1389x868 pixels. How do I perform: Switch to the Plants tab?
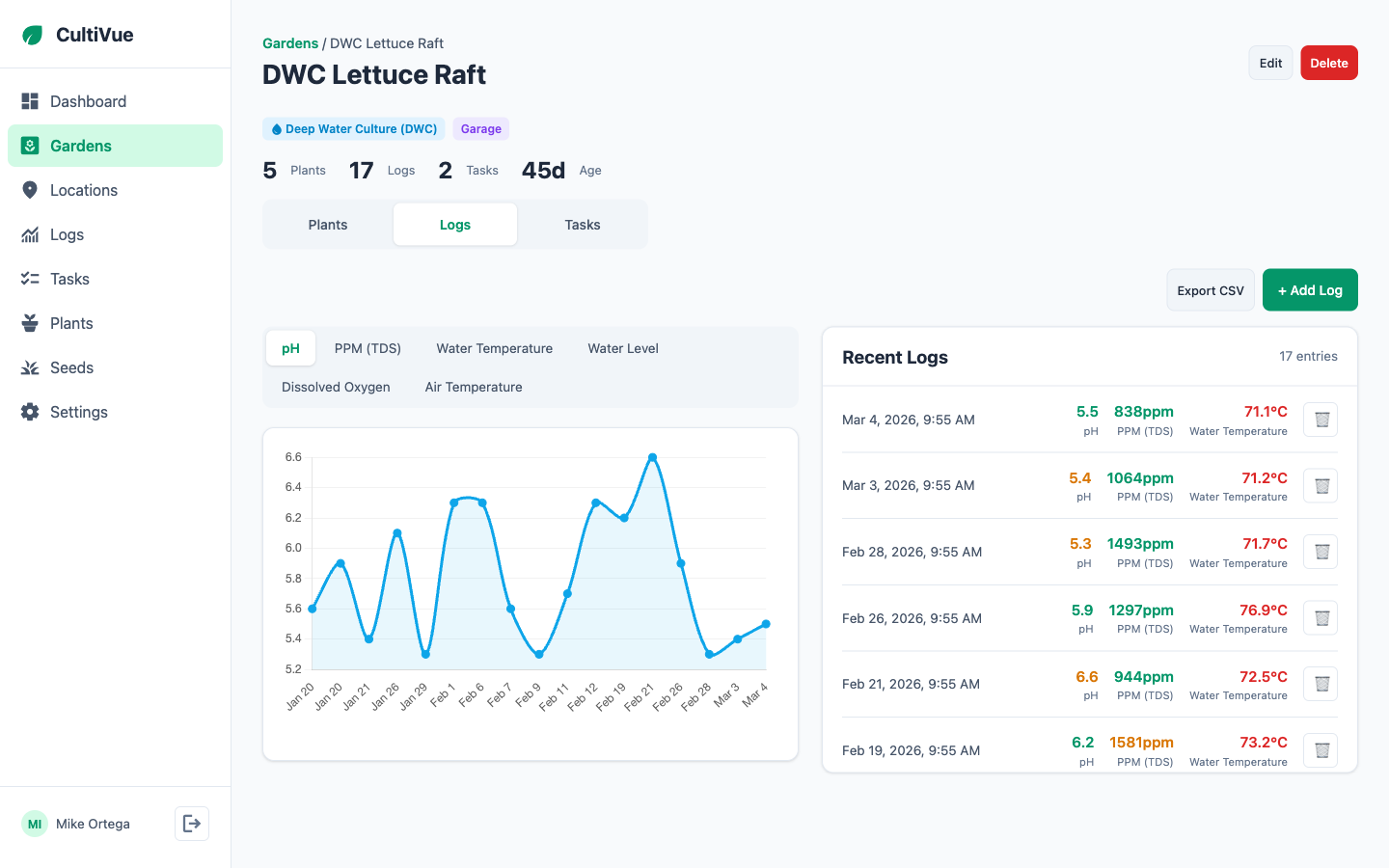(x=328, y=225)
